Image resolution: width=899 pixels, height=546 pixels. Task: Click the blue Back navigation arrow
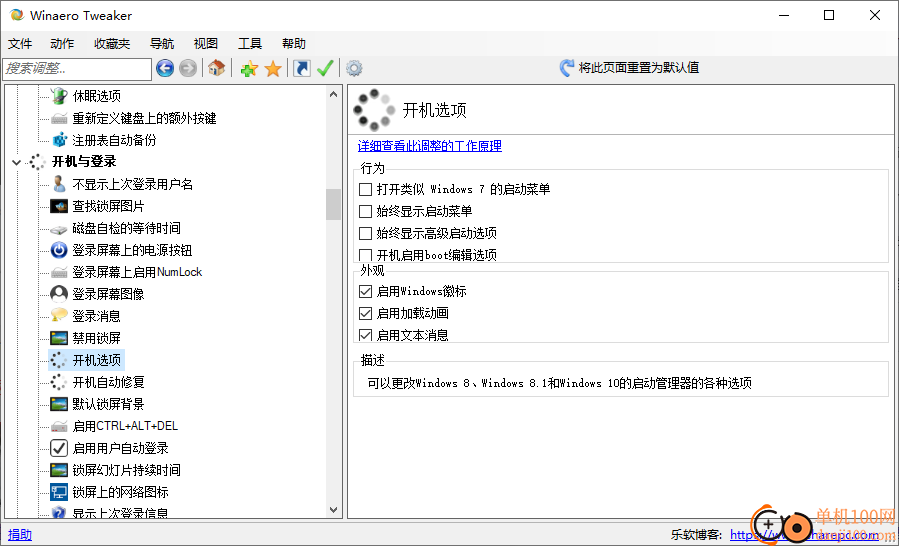tap(165, 69)
